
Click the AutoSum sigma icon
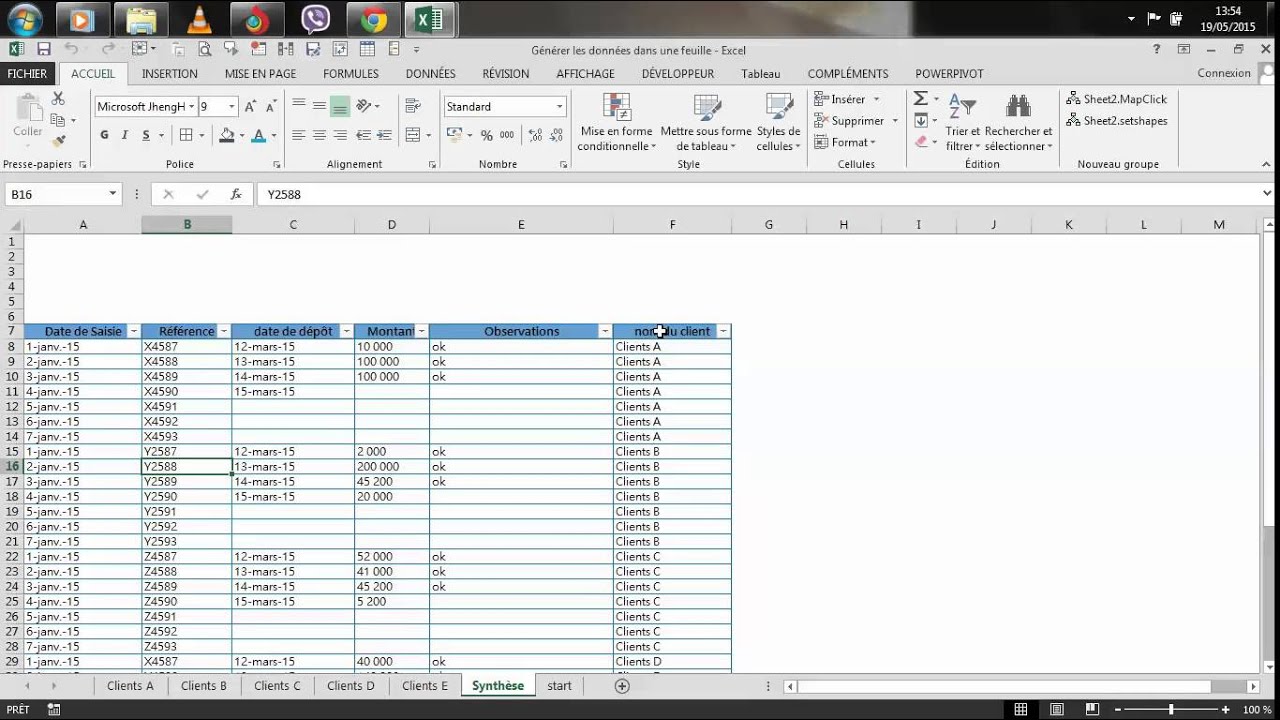pyautogui.click(x=920, y=98)
